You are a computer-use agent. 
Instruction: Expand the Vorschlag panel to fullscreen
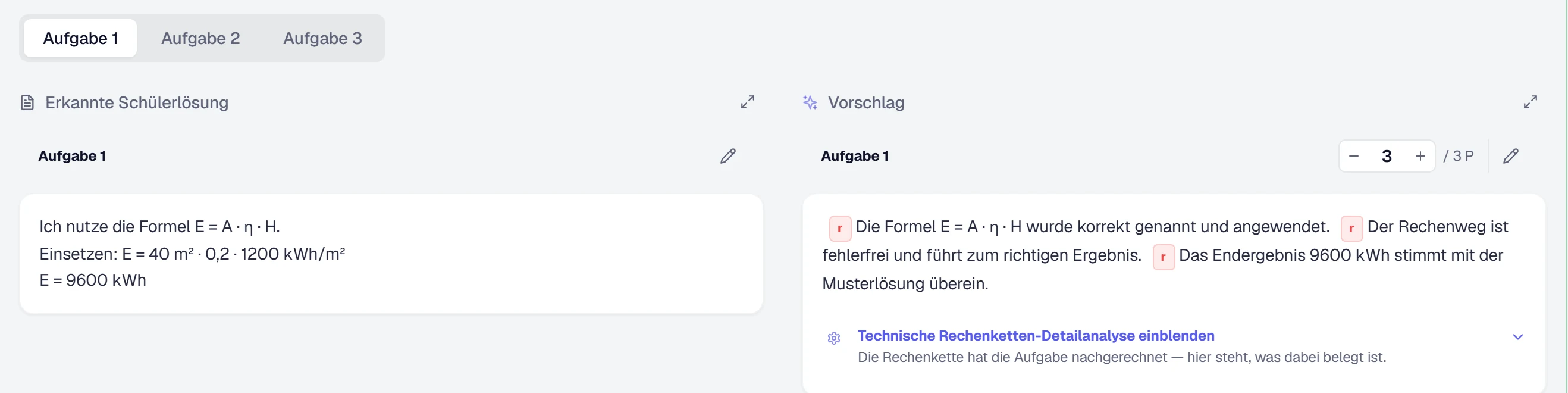1531,102
